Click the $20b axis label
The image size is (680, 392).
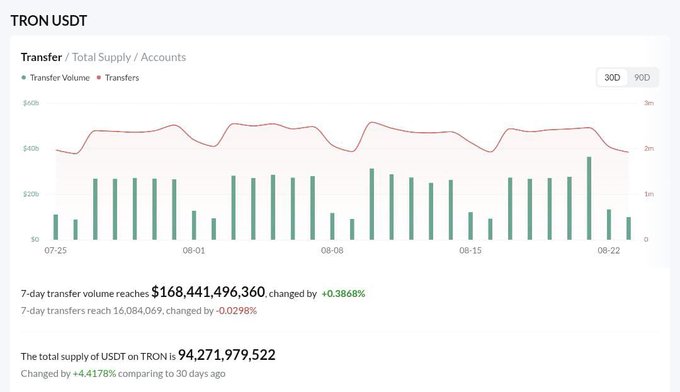[31, 194]
